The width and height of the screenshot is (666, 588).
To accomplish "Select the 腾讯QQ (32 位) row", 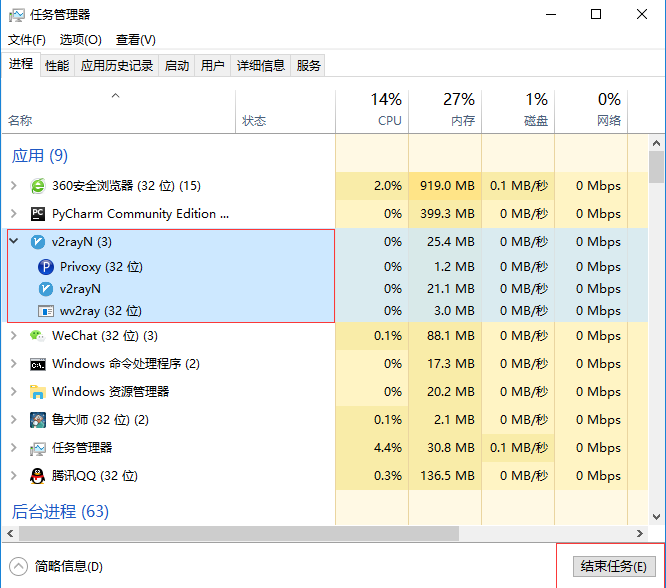I will pos(327,476).
